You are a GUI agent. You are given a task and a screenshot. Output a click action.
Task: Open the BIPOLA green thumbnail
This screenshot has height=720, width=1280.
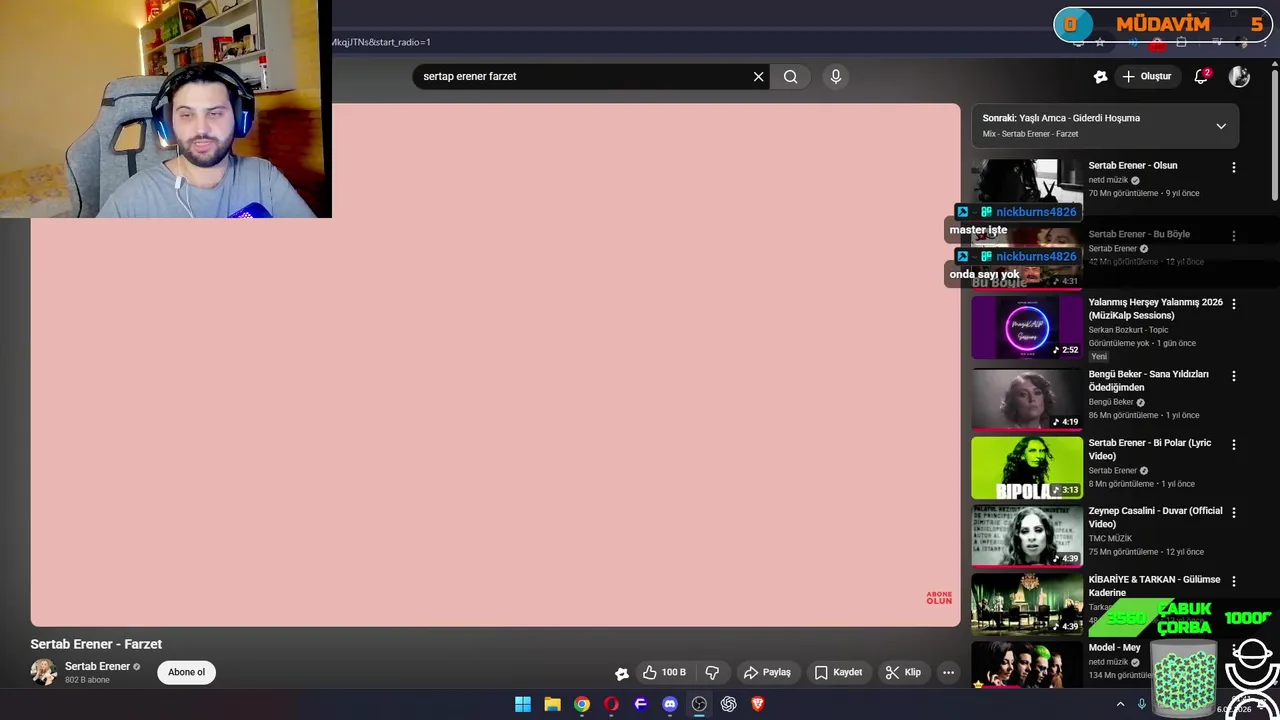tap(1027, 467)
